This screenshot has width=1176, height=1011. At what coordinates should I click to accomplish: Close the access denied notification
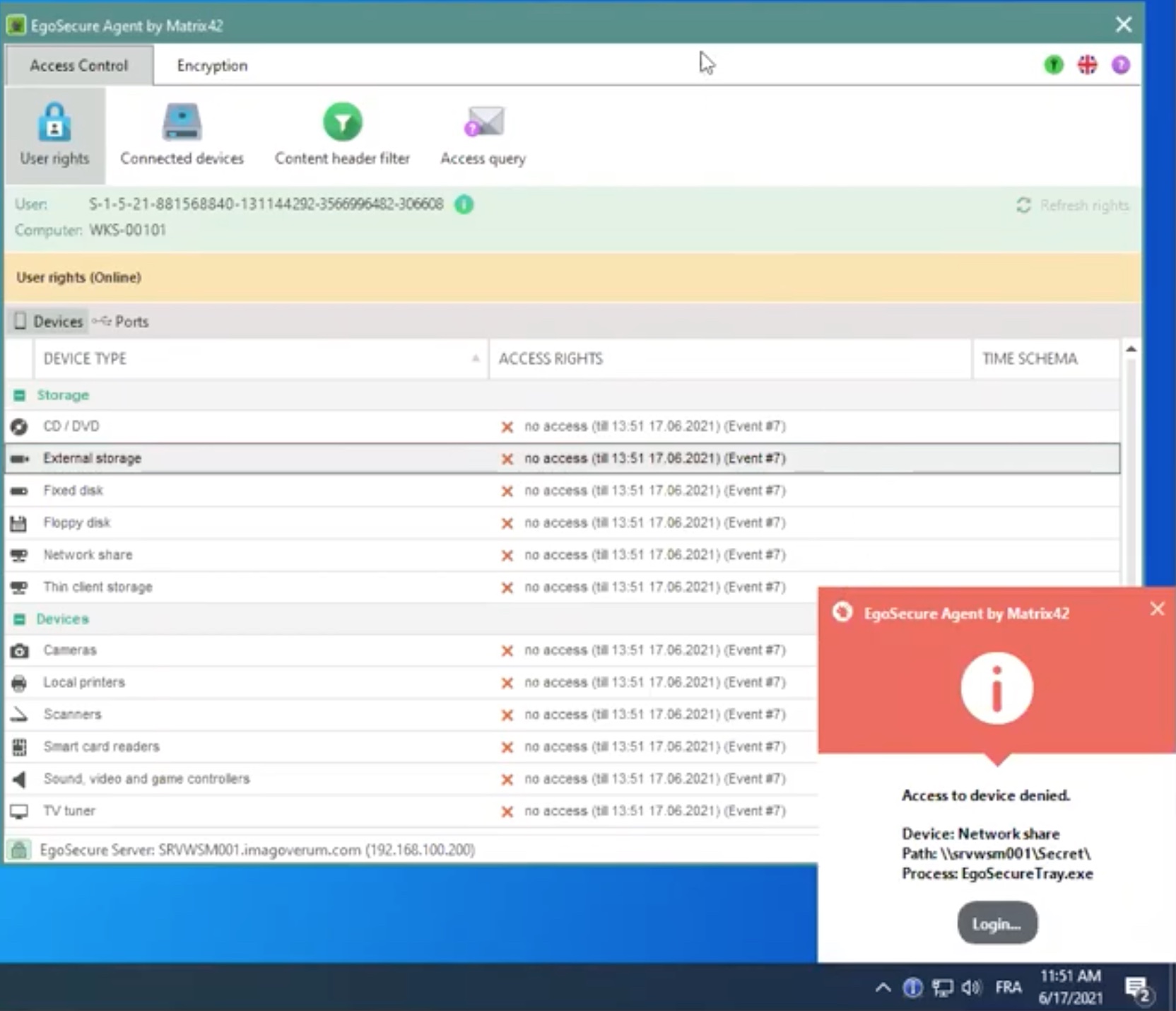click(1157, 609)
